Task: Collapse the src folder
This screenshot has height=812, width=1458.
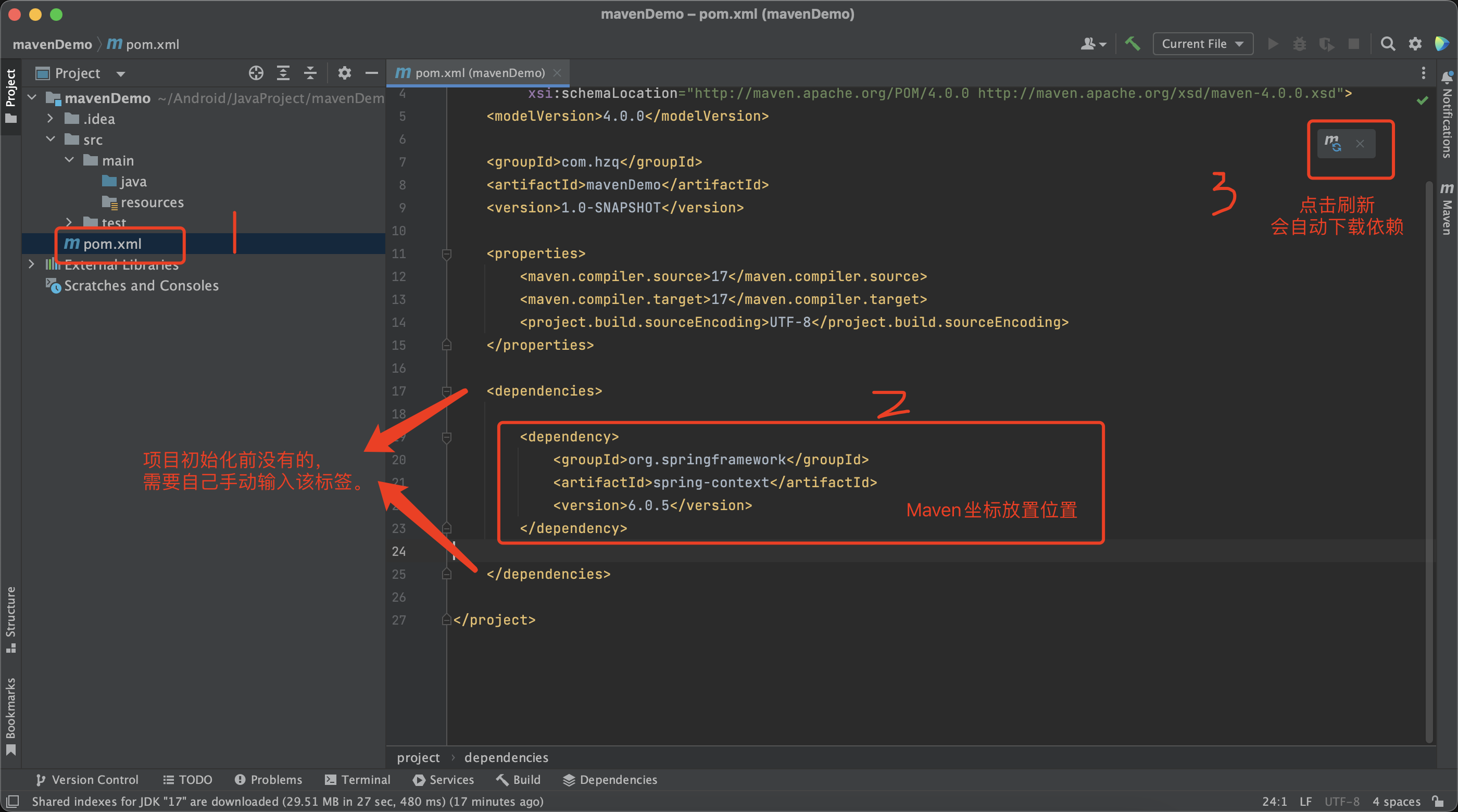Action: coord(50,139)
